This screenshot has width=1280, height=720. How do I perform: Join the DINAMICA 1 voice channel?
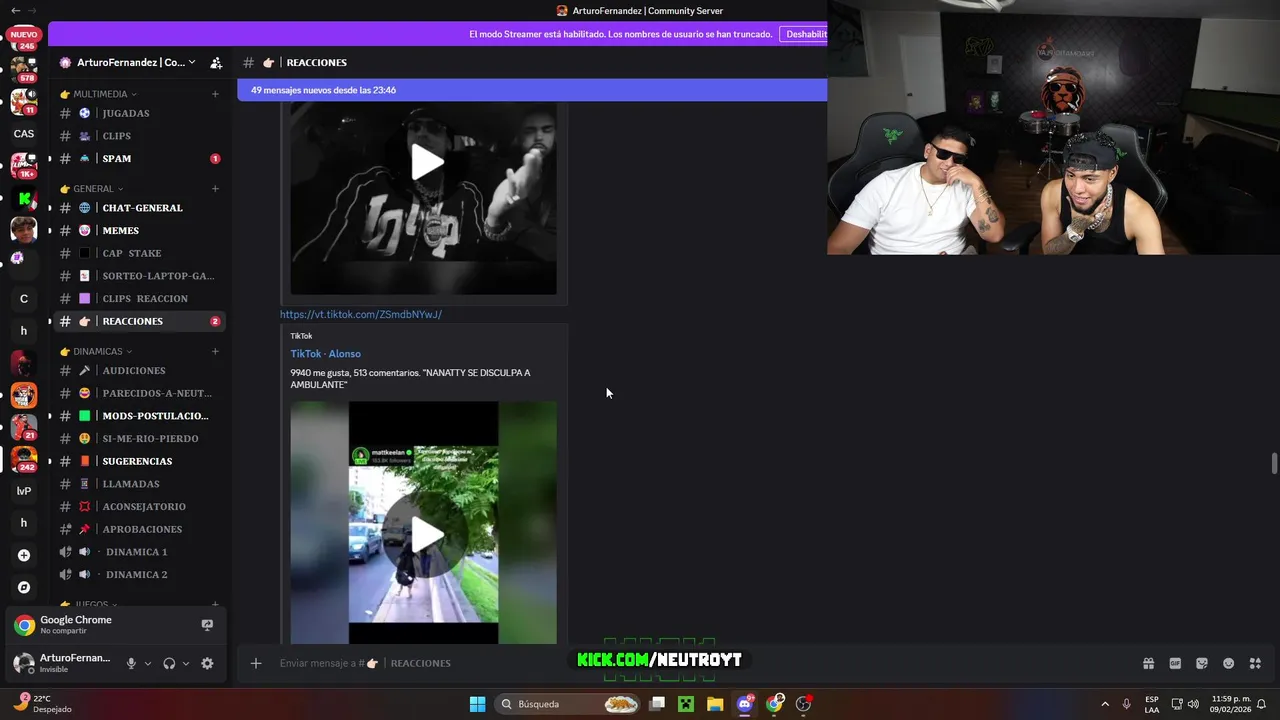tap(139, 552)
